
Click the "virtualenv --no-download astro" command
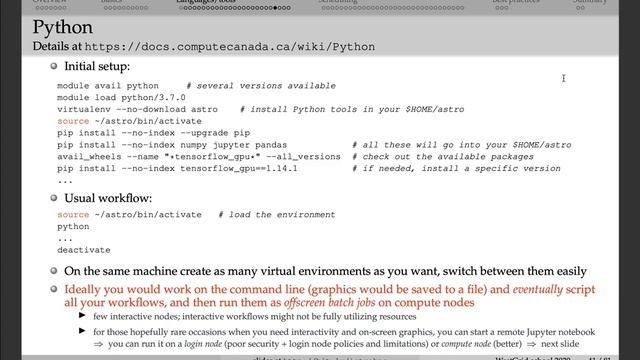pos(137,109)
